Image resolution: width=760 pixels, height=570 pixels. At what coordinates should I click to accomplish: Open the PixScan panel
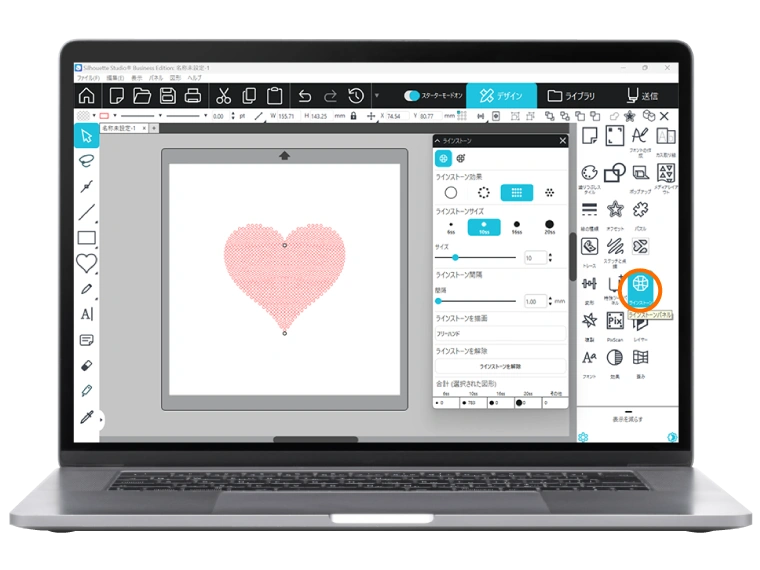[615, 321]
